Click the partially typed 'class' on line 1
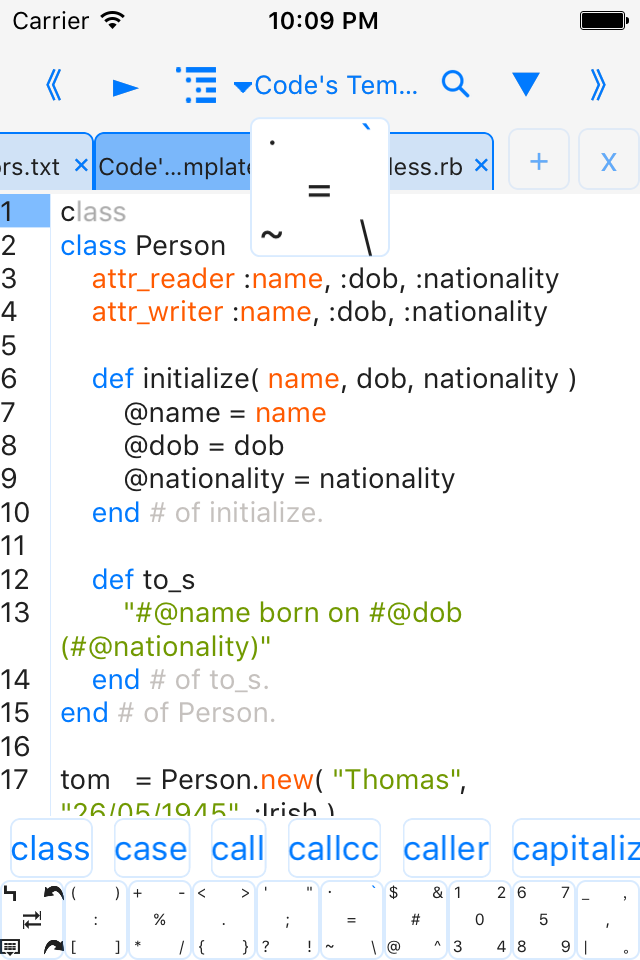The image size is (640, 960). (x=93, y=212)
